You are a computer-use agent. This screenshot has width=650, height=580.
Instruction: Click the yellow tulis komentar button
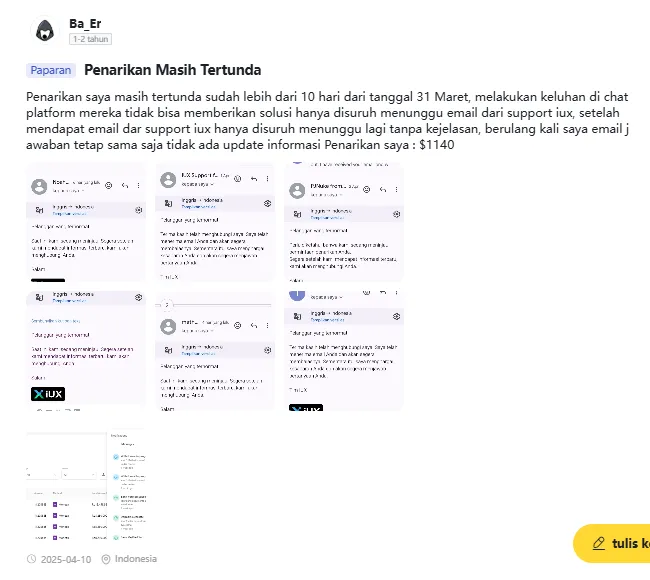(612, 543)
